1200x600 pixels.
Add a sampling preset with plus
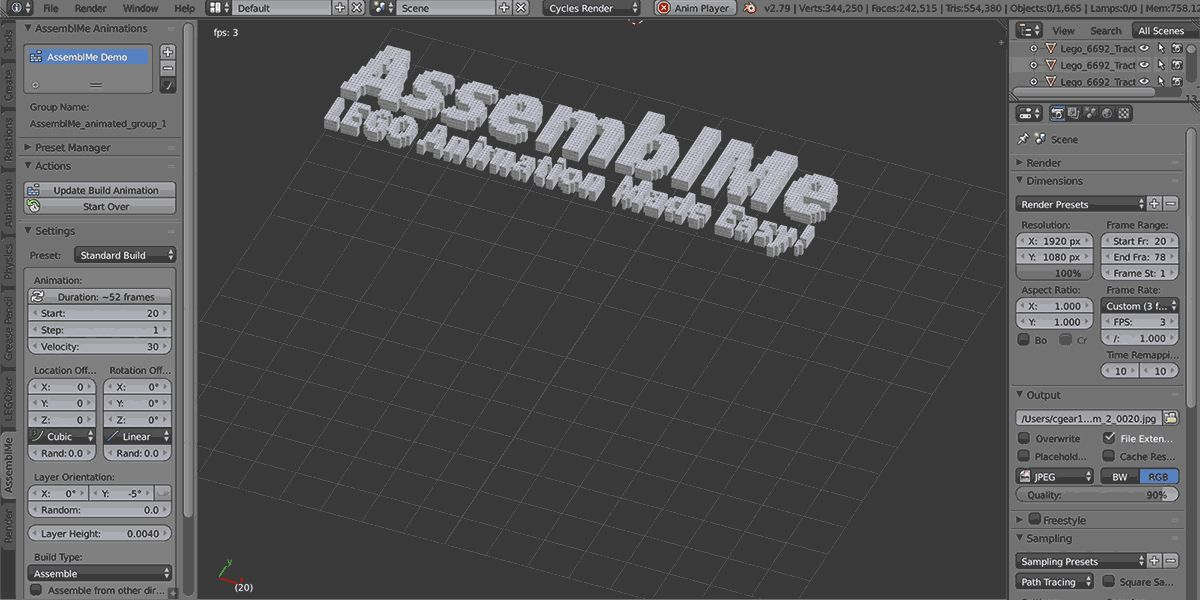click(1154, 561)
